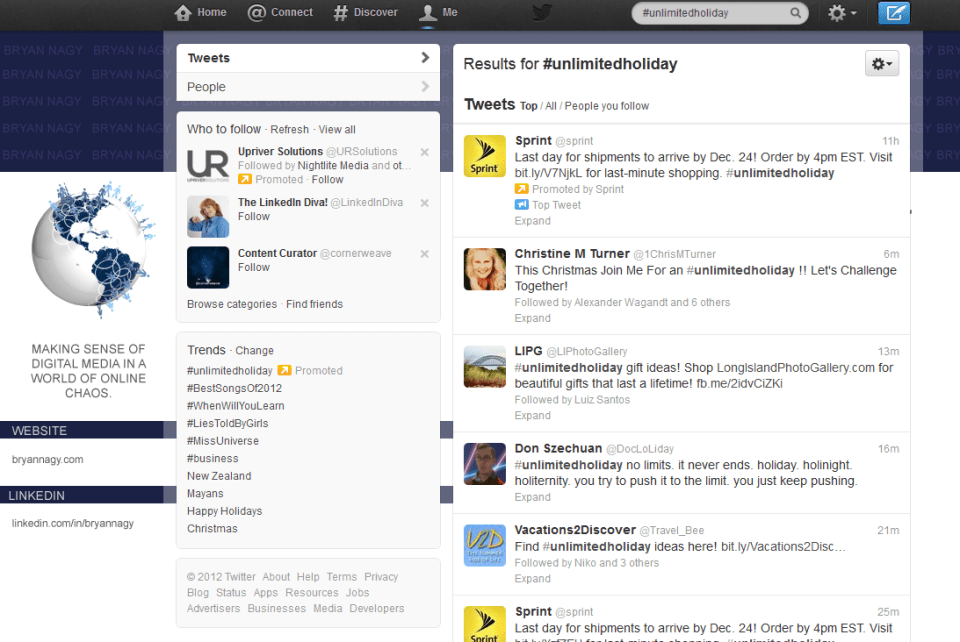Expand the Christine M Turner tweet
The image size is (960, 642).
[x=532, y=318]
